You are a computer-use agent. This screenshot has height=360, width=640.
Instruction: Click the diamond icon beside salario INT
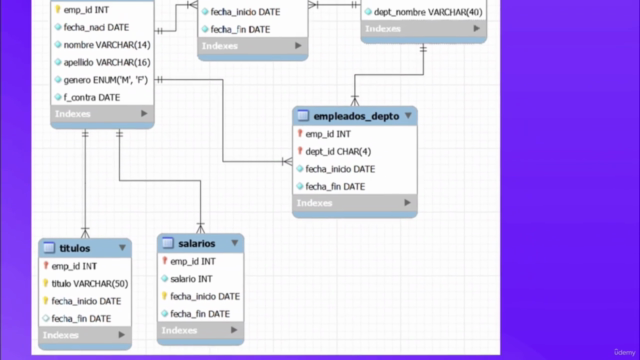click(x=164, y=278)
